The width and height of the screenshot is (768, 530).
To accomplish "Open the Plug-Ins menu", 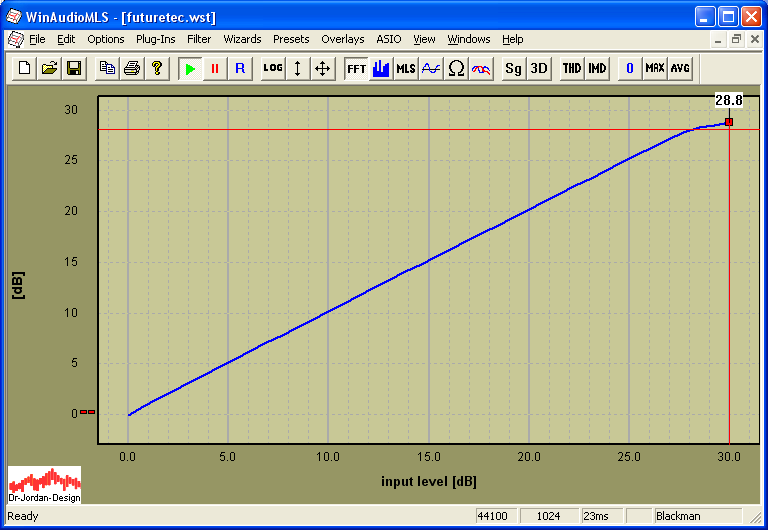I will [x=156, y=39].
